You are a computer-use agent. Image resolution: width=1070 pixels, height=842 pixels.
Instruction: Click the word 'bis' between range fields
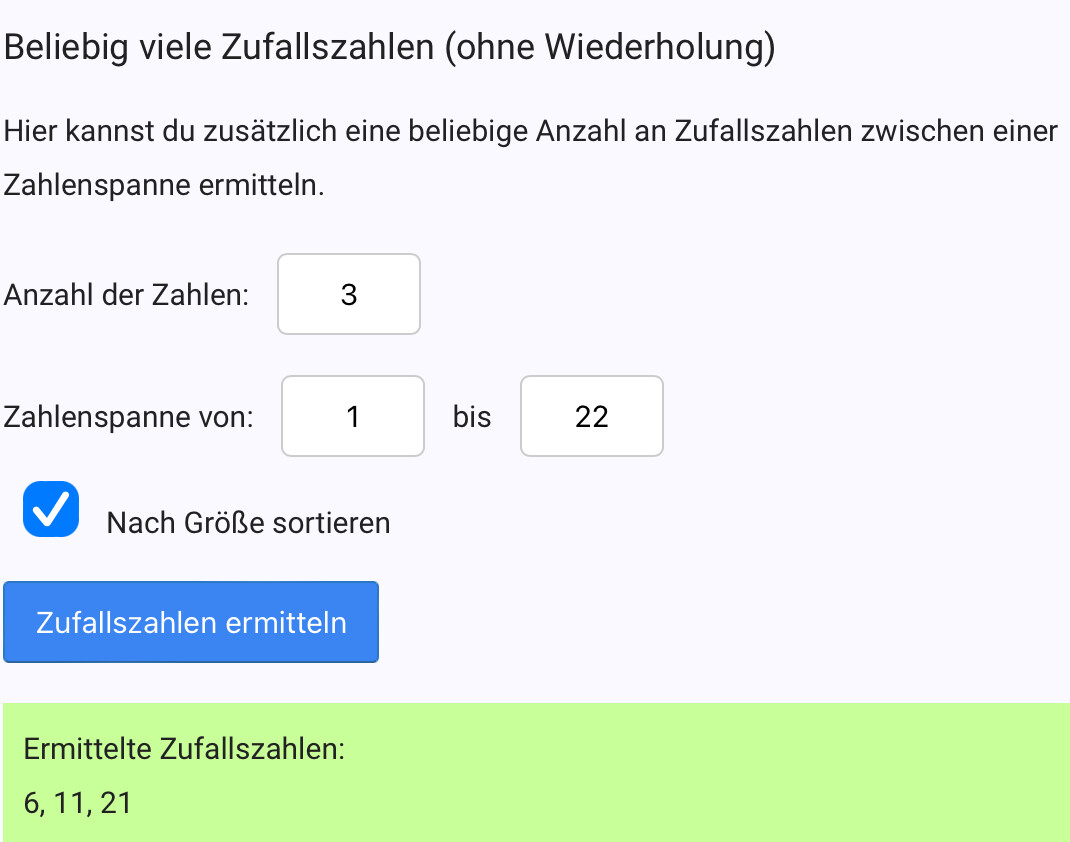click(472, 417)
